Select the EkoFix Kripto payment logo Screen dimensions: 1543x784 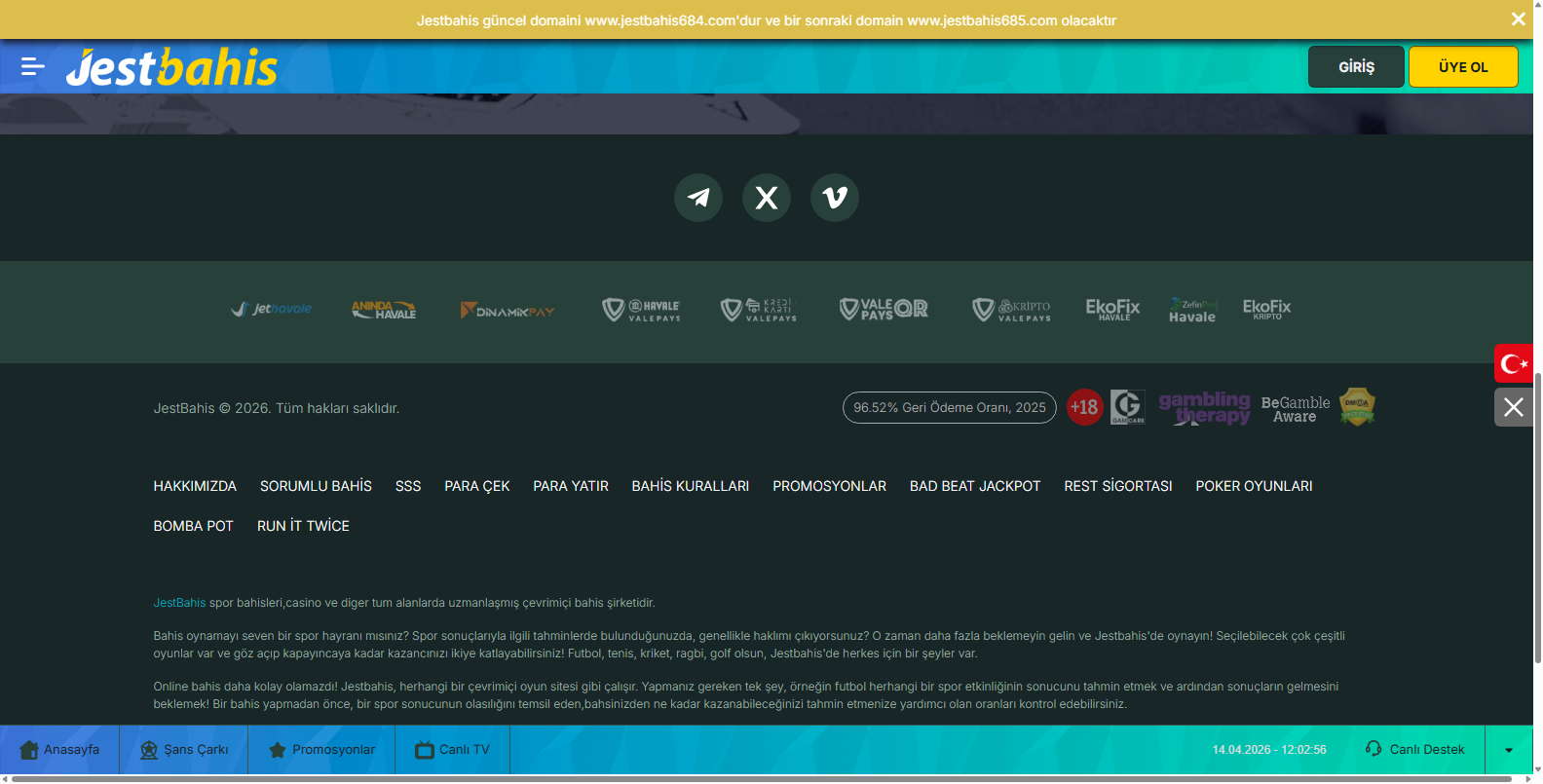(1267, 310)
